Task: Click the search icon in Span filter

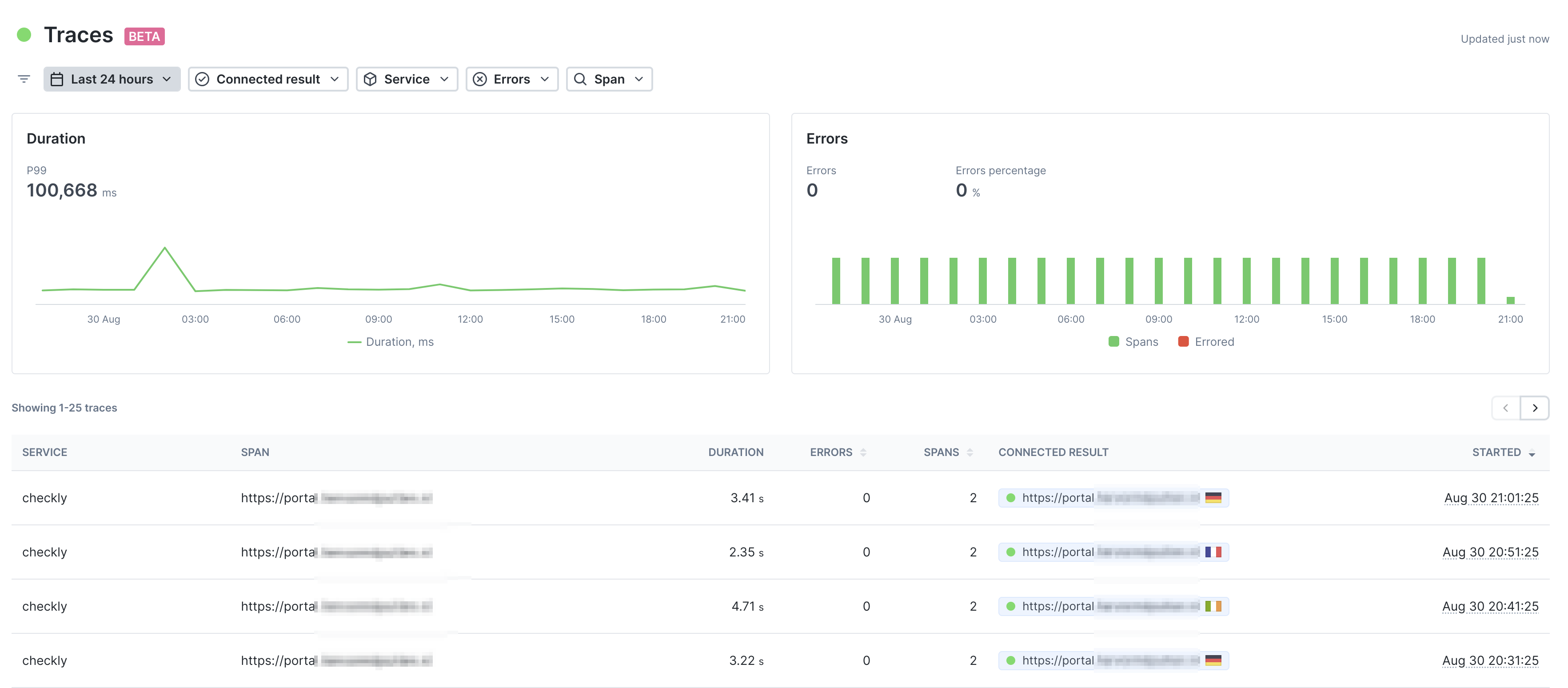Action: click(580, 78)
